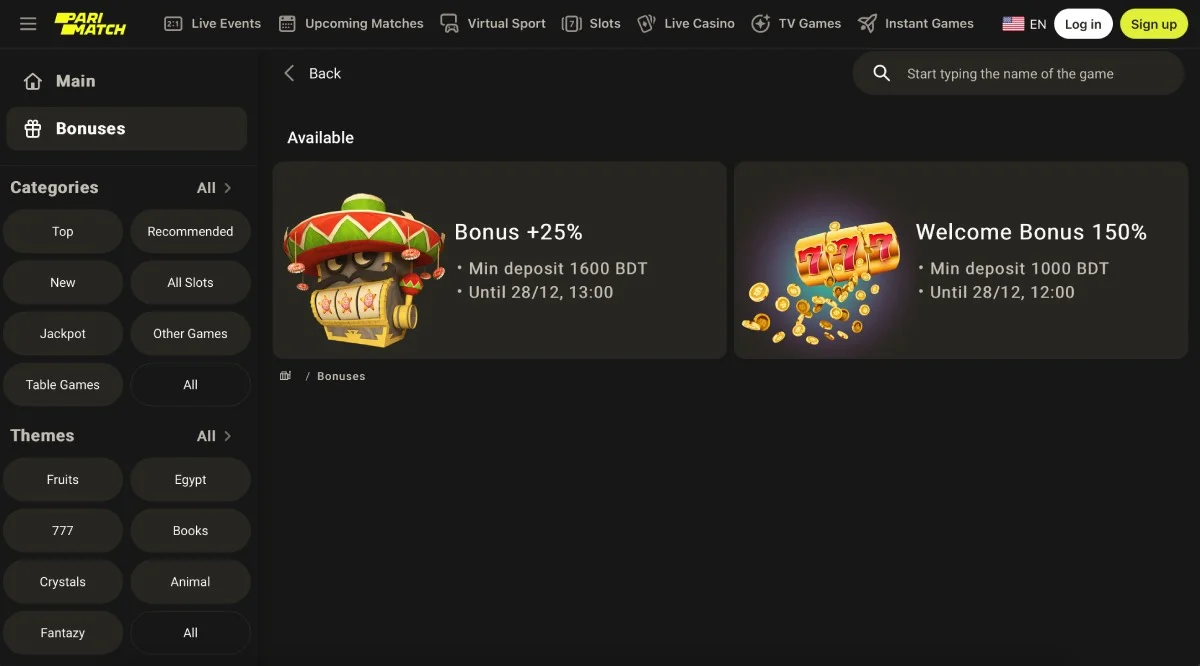Open the EN language selector
The width and height of the screenshot is (1200, 666).
coord(1023,23)
